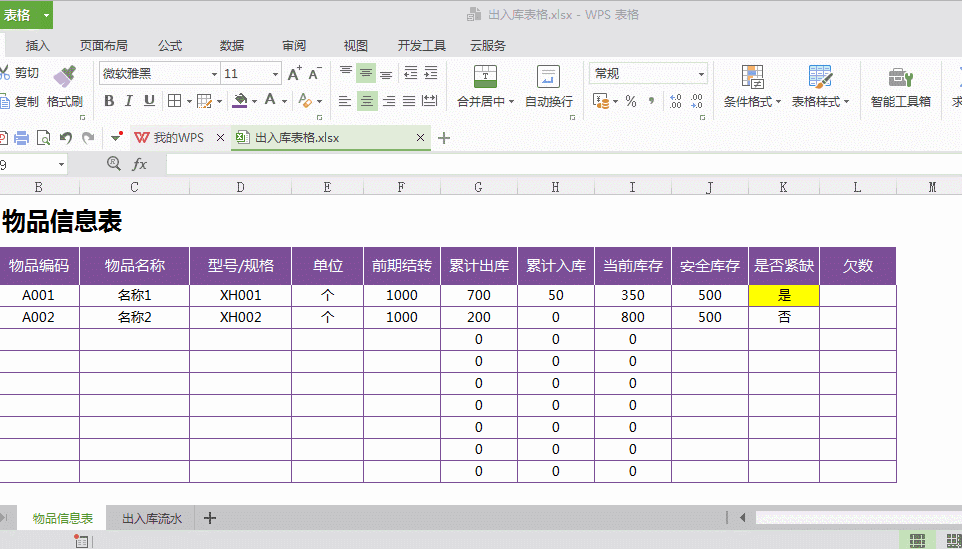Switch to the 出入库流水 sheet tab

tap(152, 518)
